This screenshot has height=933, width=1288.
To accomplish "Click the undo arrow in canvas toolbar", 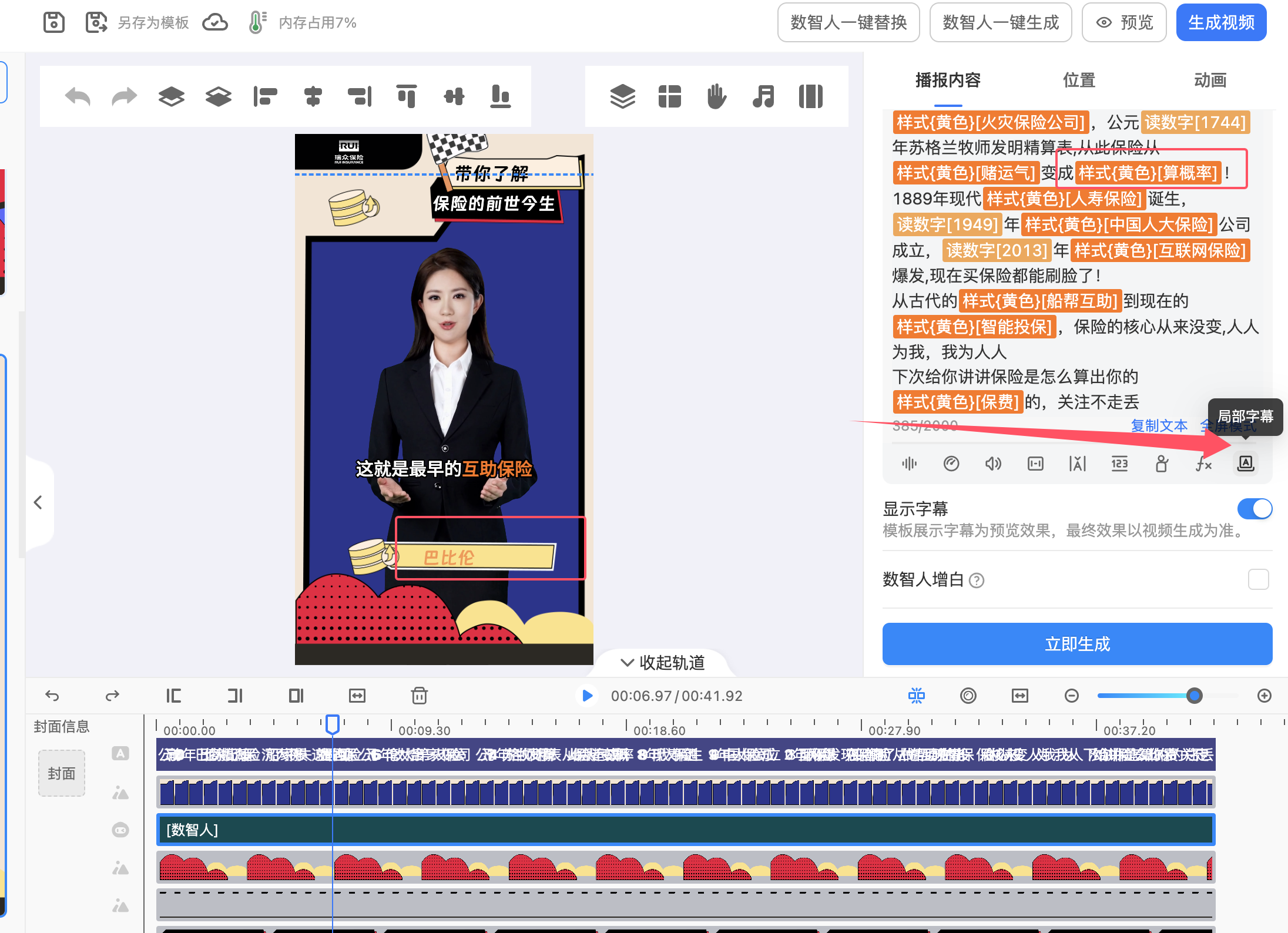I will (78, 96).
